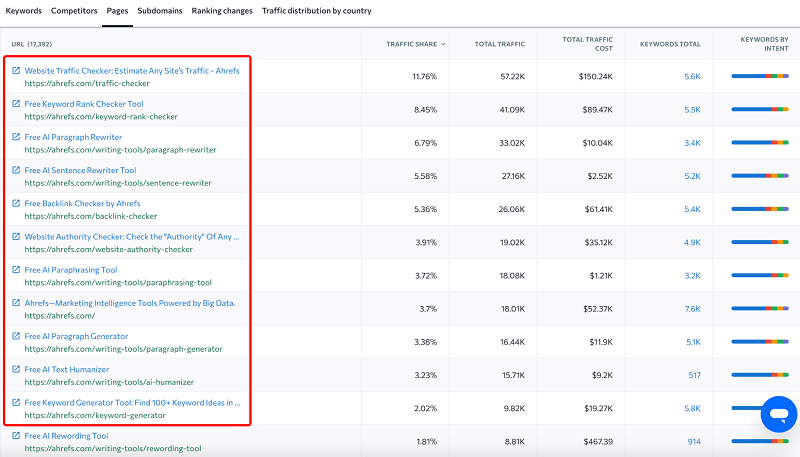The image size is (800, 457).
Task: Click traffic cost value $61.41K
Action: (598, 209)
